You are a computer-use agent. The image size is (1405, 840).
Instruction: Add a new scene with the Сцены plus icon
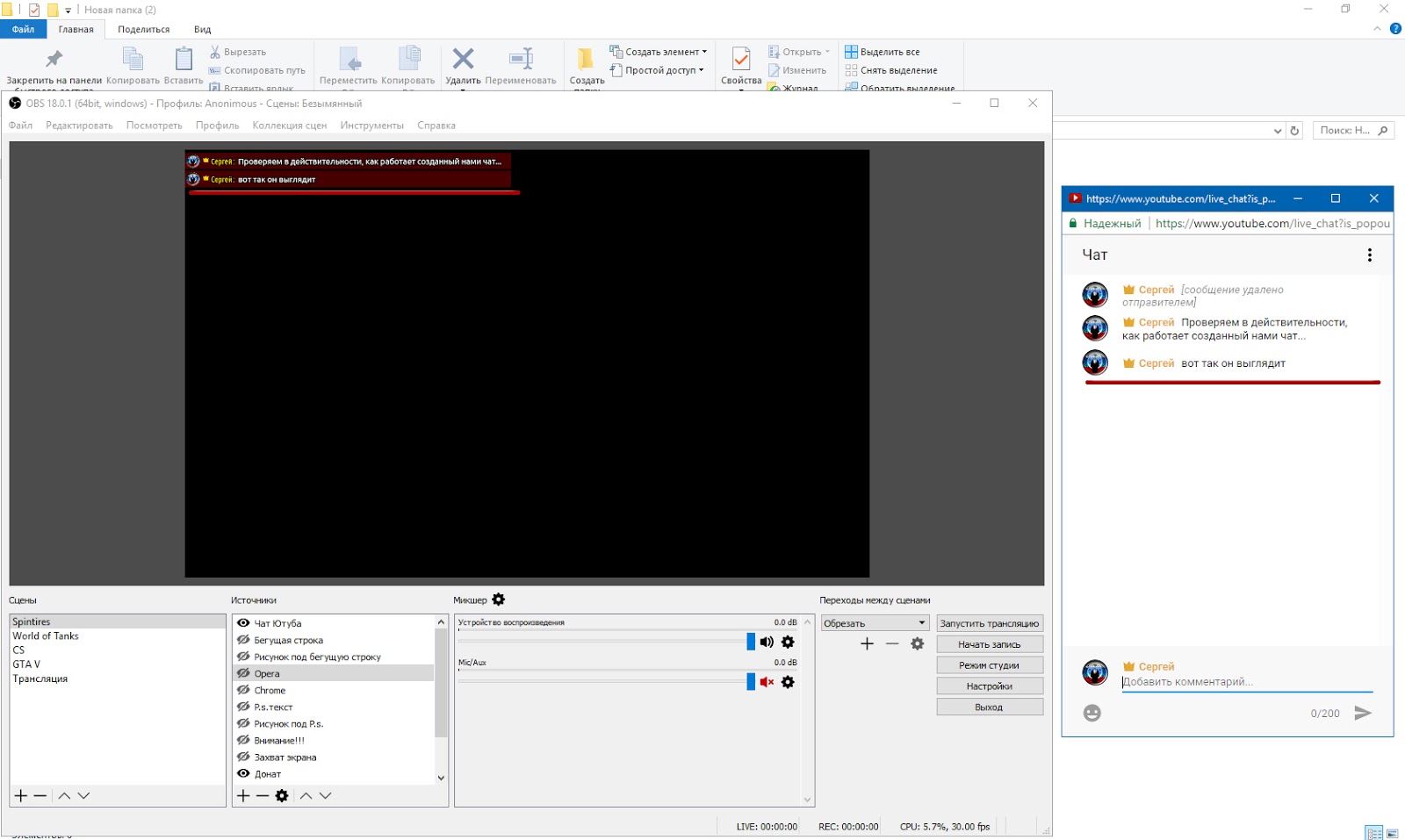[21, 796]
